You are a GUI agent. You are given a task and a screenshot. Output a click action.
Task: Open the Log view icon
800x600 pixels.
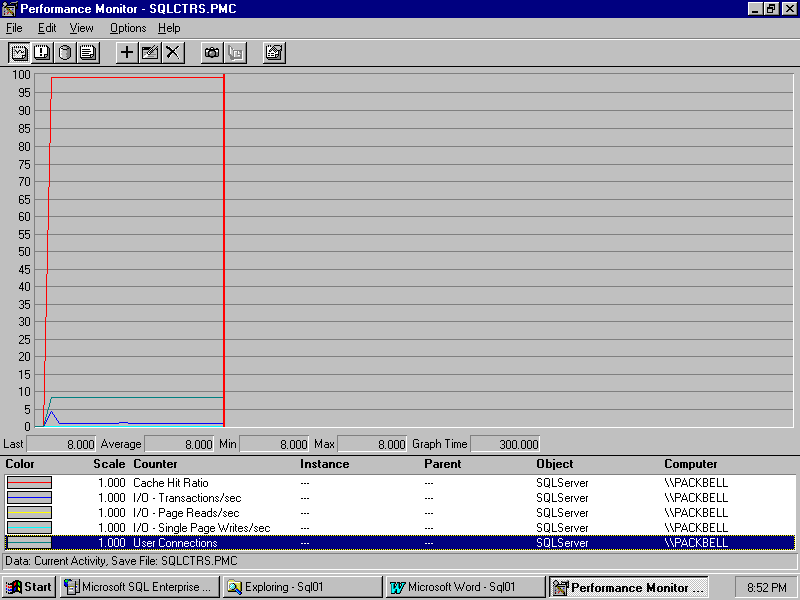point(65,52)
